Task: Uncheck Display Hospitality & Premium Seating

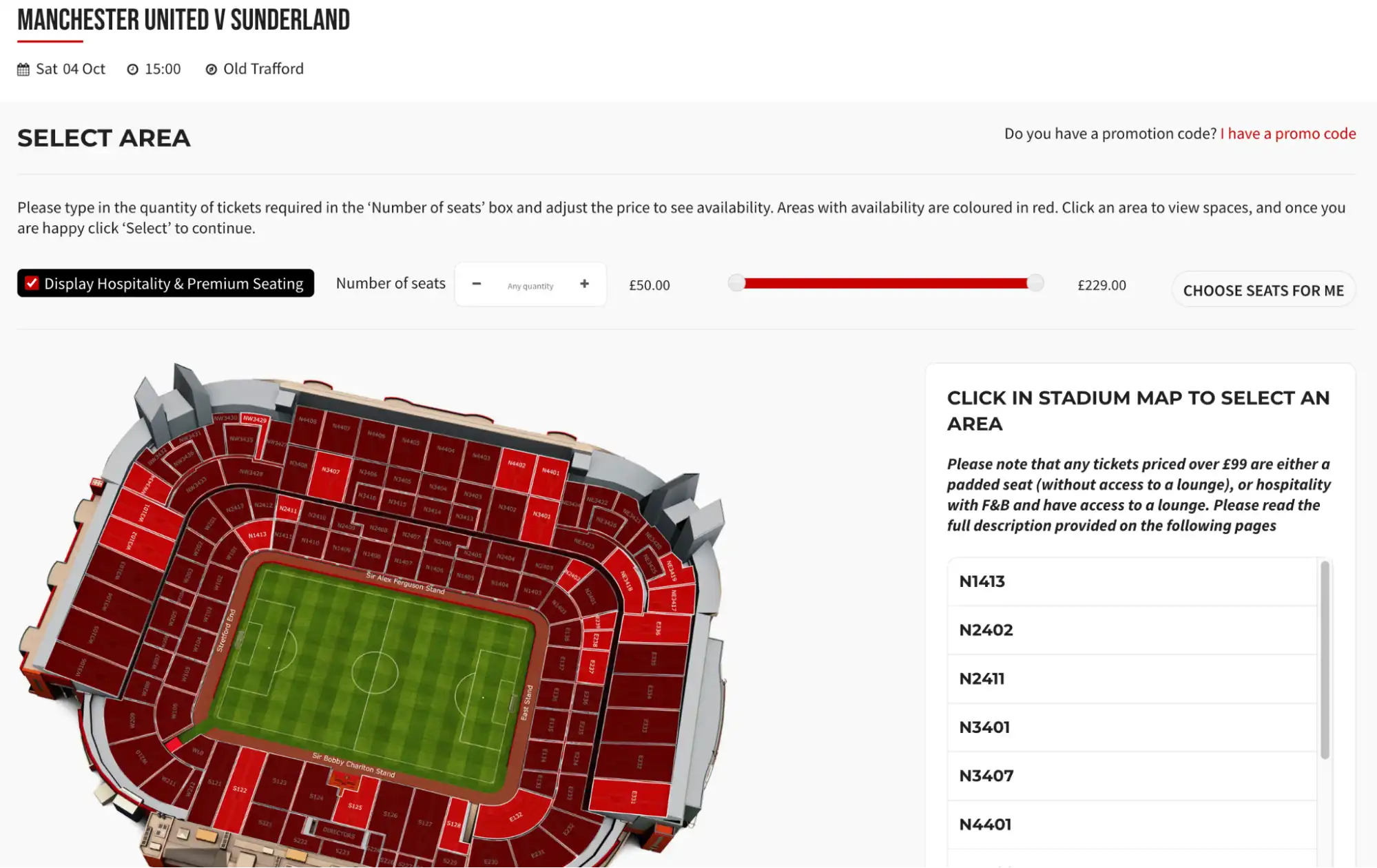Action: tap(30, 283)
